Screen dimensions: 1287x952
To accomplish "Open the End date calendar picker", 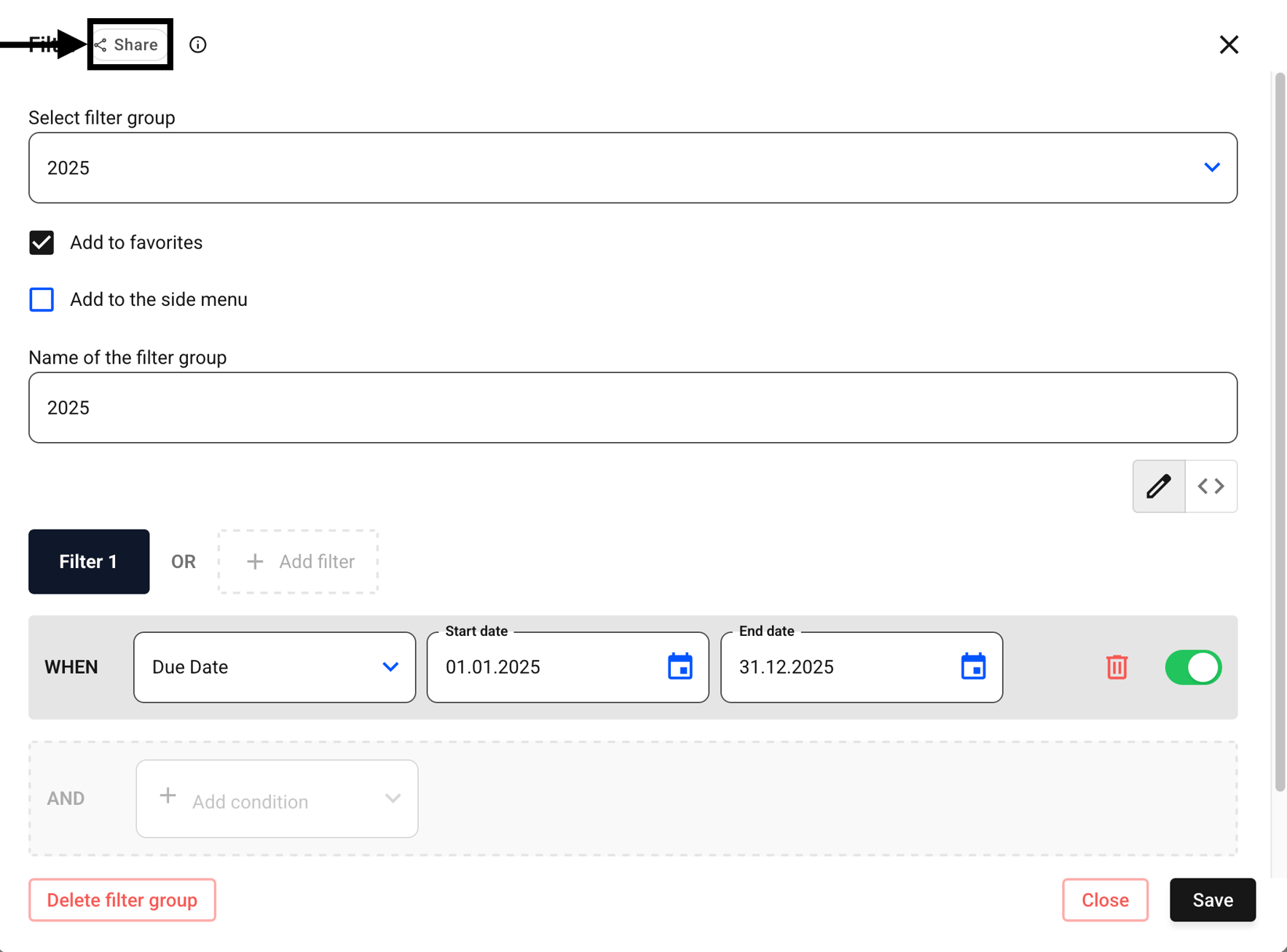I will [973, 666].
